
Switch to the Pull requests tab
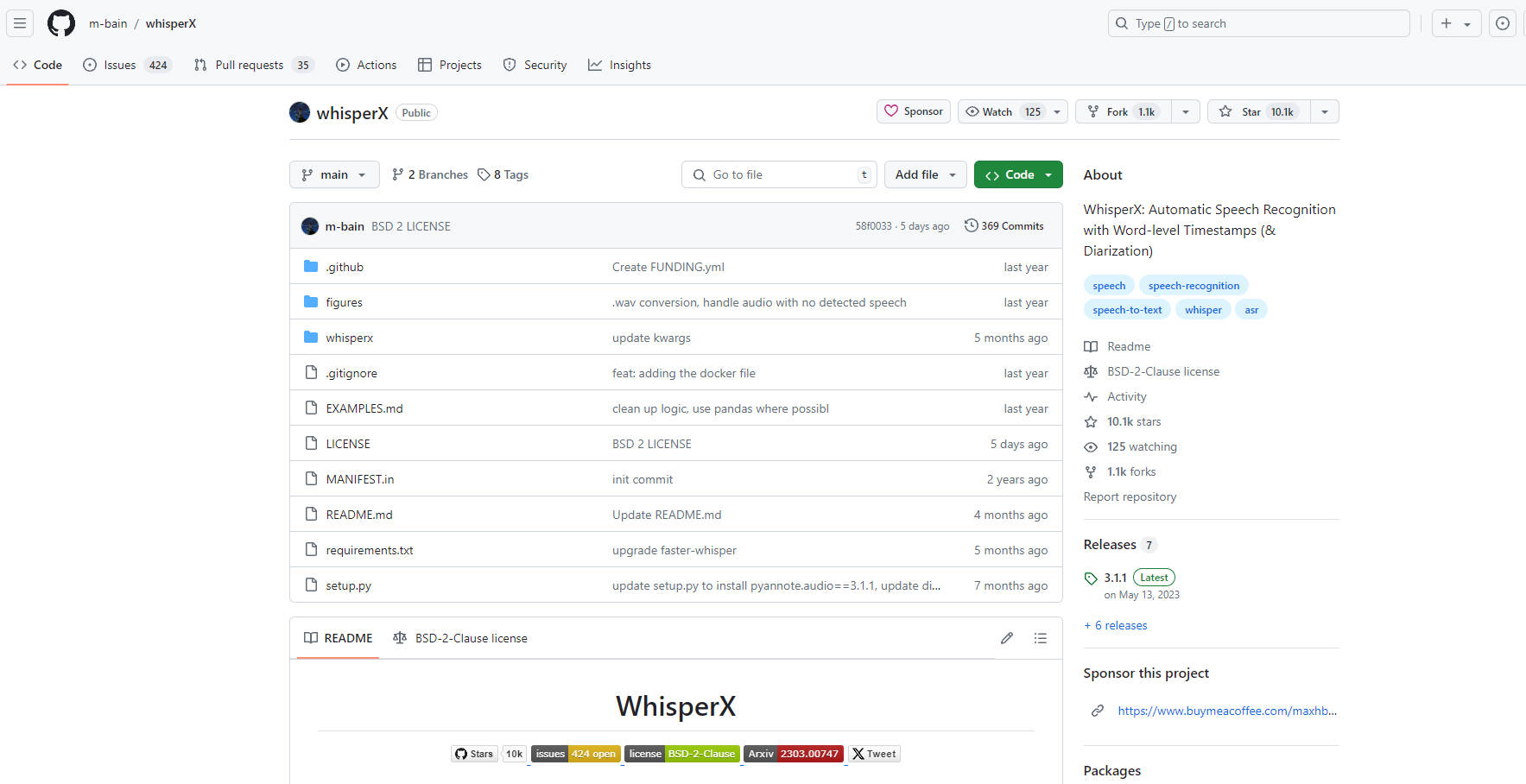[x=250, y=65]
